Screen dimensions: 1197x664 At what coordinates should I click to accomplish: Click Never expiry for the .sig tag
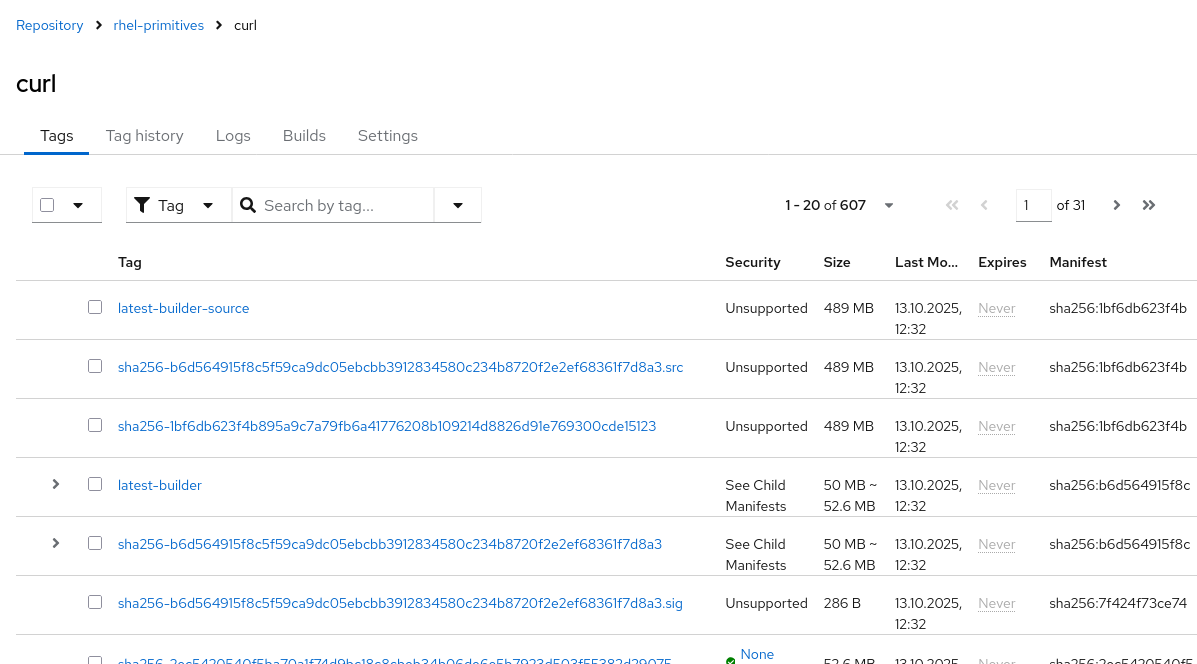(996, 603)
